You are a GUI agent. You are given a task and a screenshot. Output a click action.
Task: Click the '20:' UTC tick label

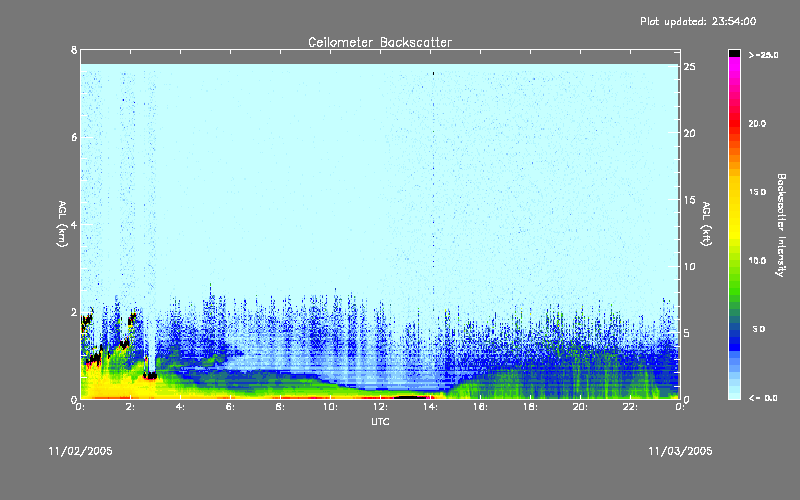coord(580,407)
